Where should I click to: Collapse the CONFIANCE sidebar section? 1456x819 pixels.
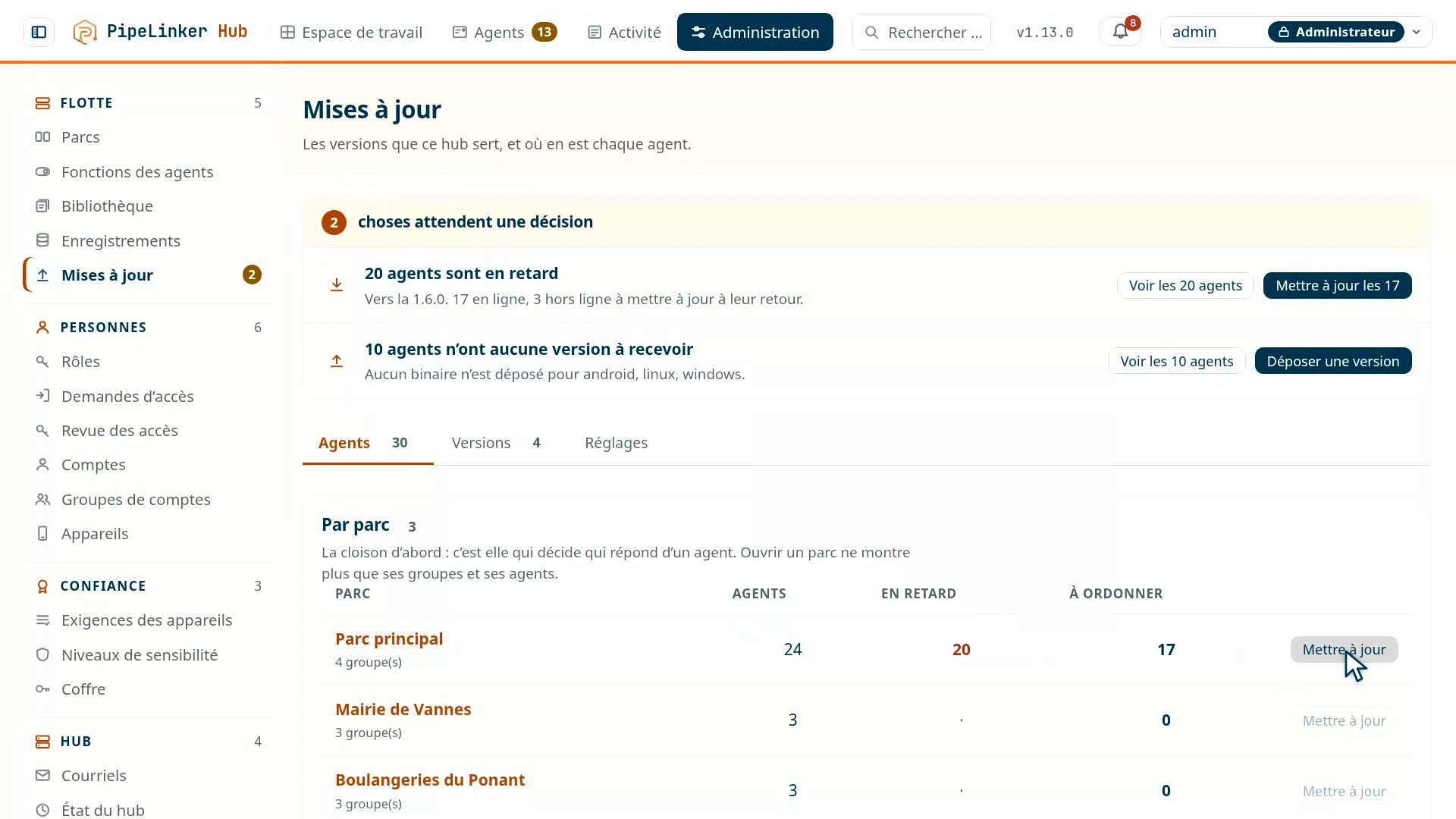149,586
